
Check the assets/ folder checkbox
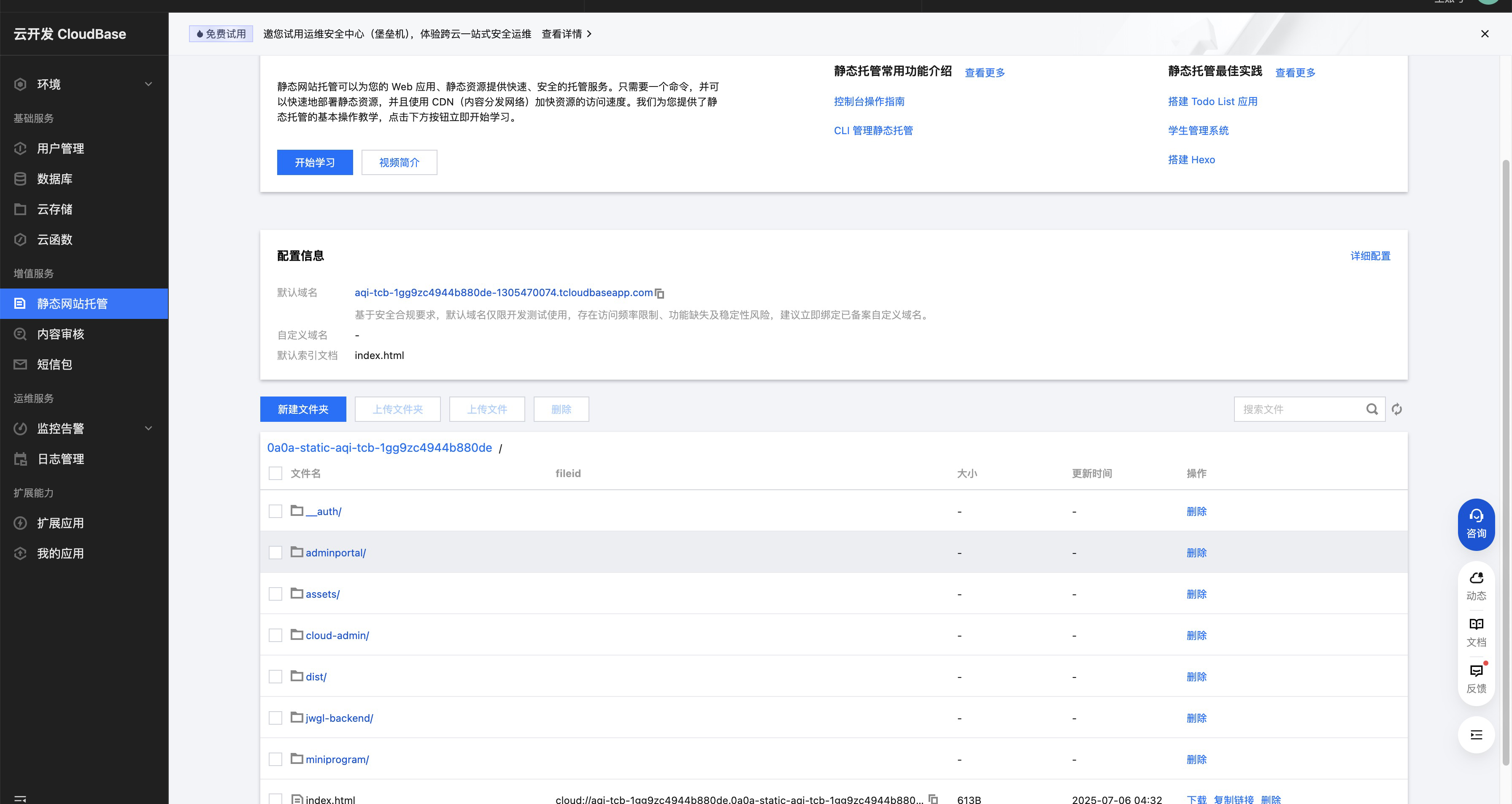coord(275,594)
